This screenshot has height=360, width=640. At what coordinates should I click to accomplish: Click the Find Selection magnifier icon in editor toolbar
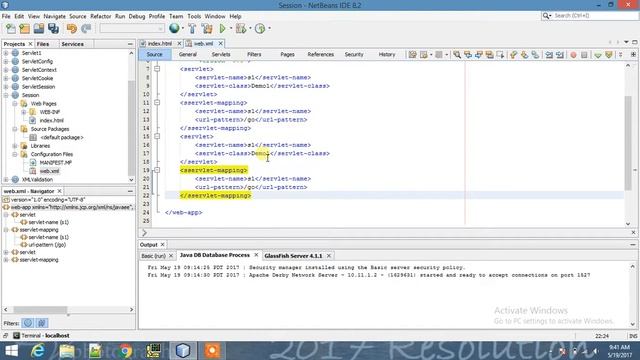pos(457,54)
